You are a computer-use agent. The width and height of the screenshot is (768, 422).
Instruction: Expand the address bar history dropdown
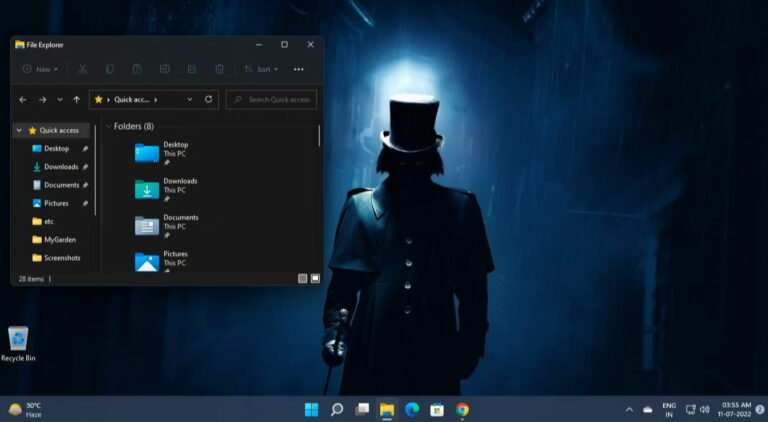[x=190, y=99]
